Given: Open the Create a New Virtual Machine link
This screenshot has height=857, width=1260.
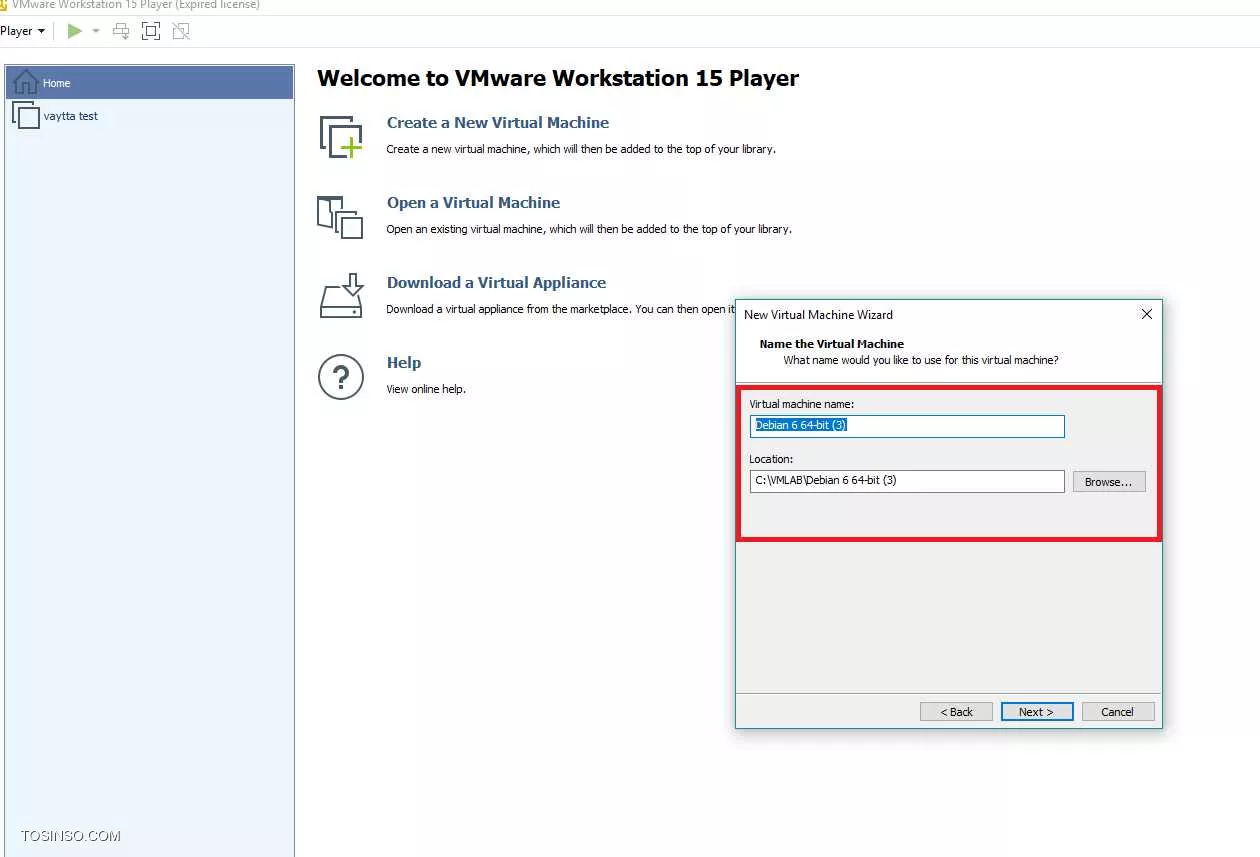Looking at the screenshot, I should coord(497,123).
